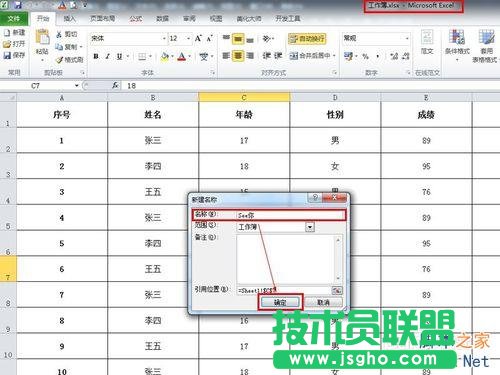Screen dimensions: 500x375
Task: Click the 引用位置 refers-to field
Action: point(284,290)
